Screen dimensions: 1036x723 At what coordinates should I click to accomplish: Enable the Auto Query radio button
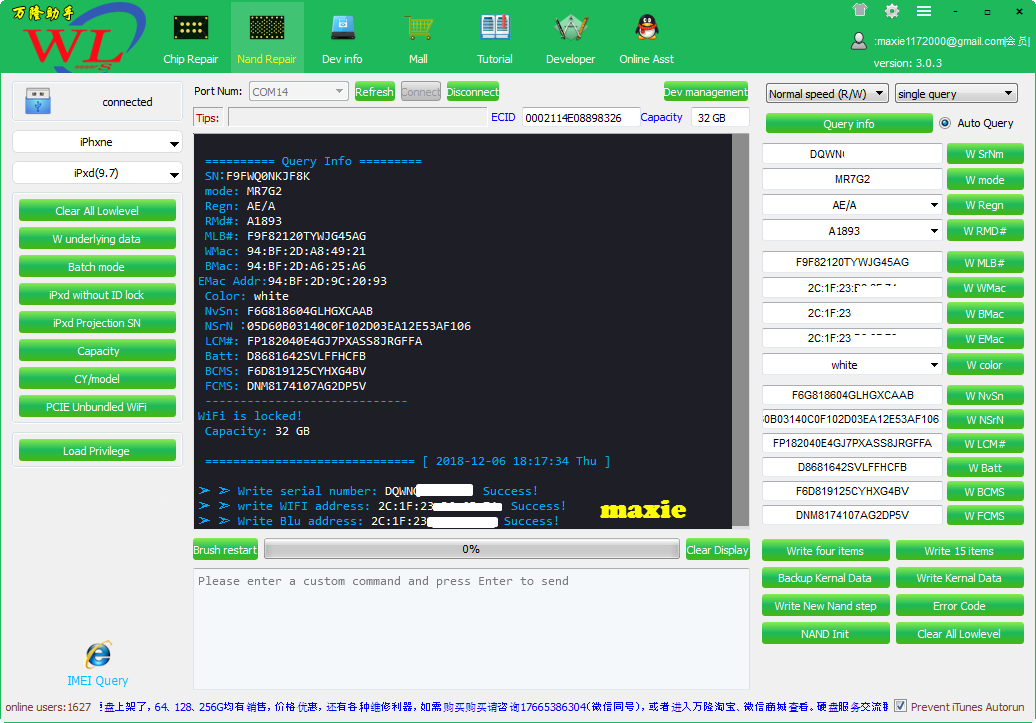[x=945, y=123]
